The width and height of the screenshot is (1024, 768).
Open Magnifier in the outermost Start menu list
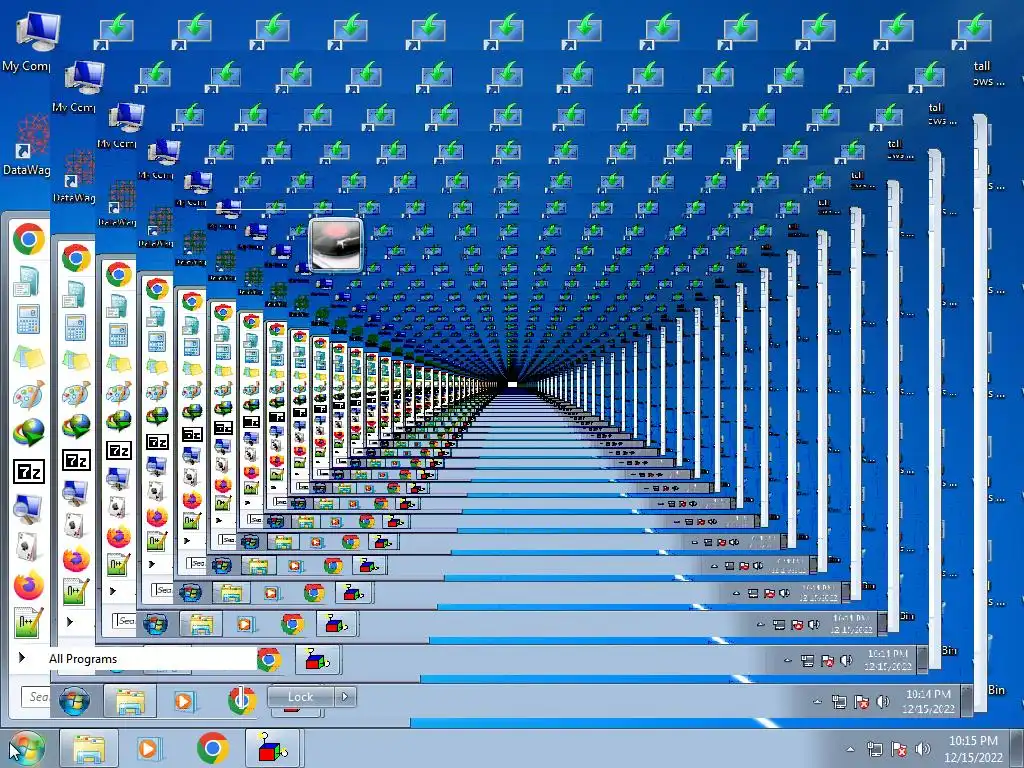[28, 509]
